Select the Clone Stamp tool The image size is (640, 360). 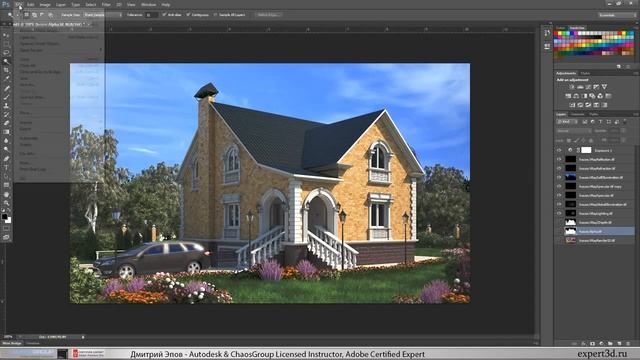(6, 105)
